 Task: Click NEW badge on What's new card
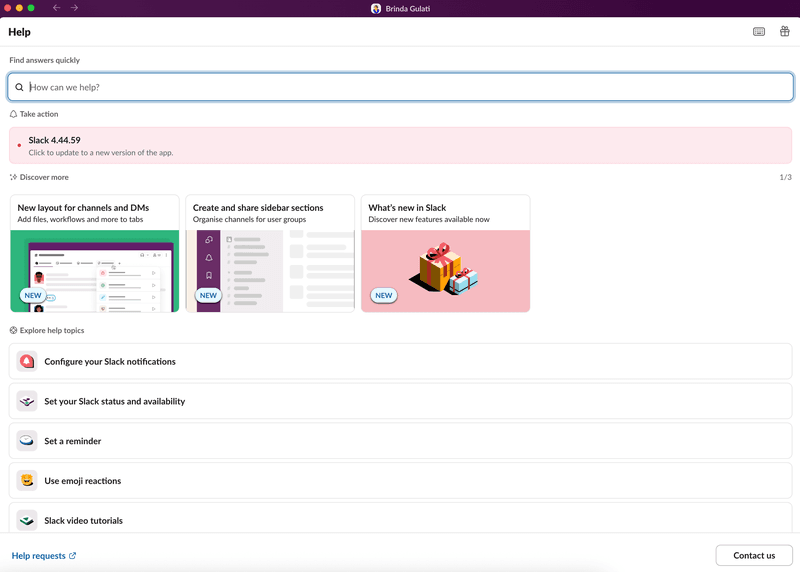tap(384, 295)
